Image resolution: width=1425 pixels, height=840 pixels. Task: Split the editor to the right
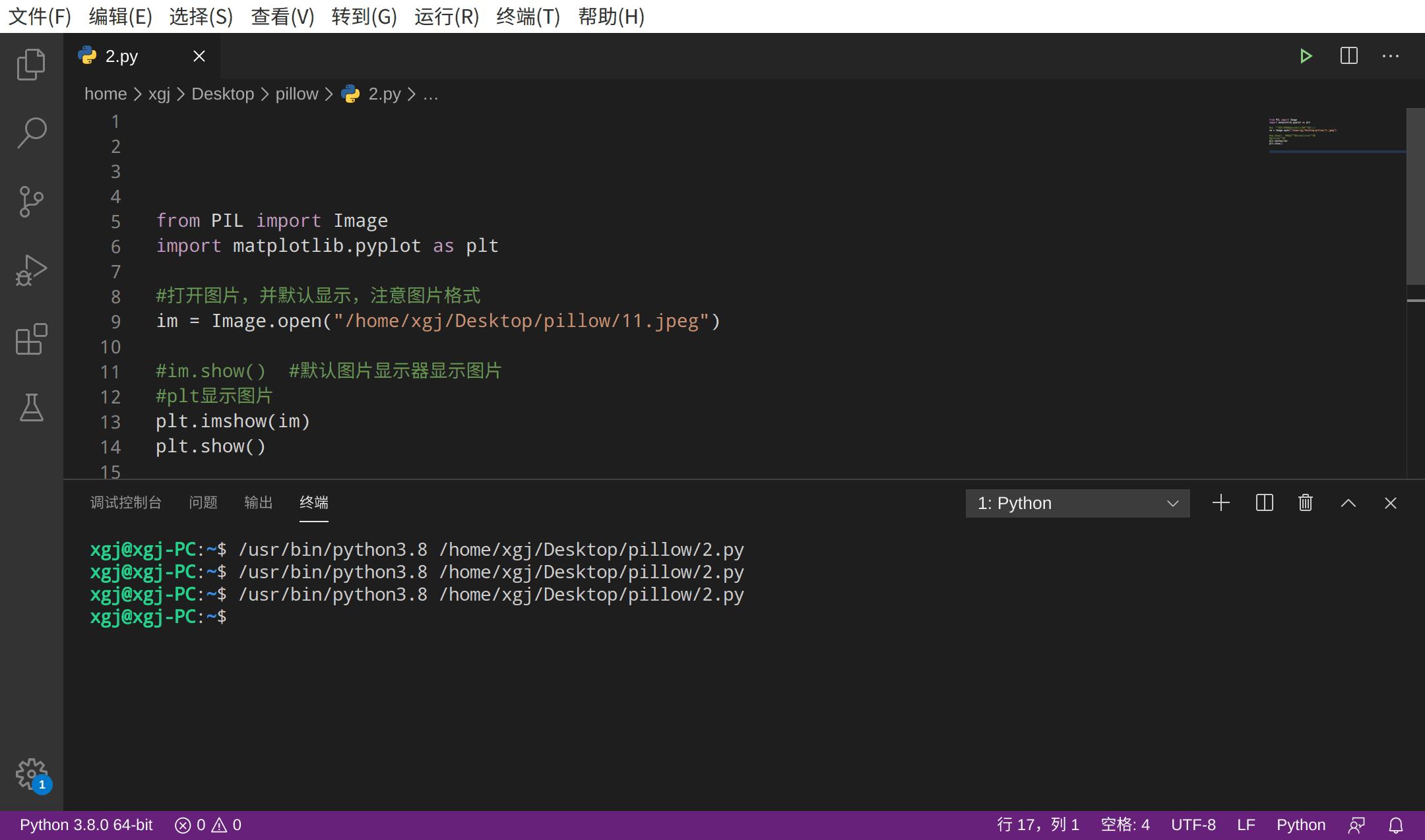point(1348,56)
